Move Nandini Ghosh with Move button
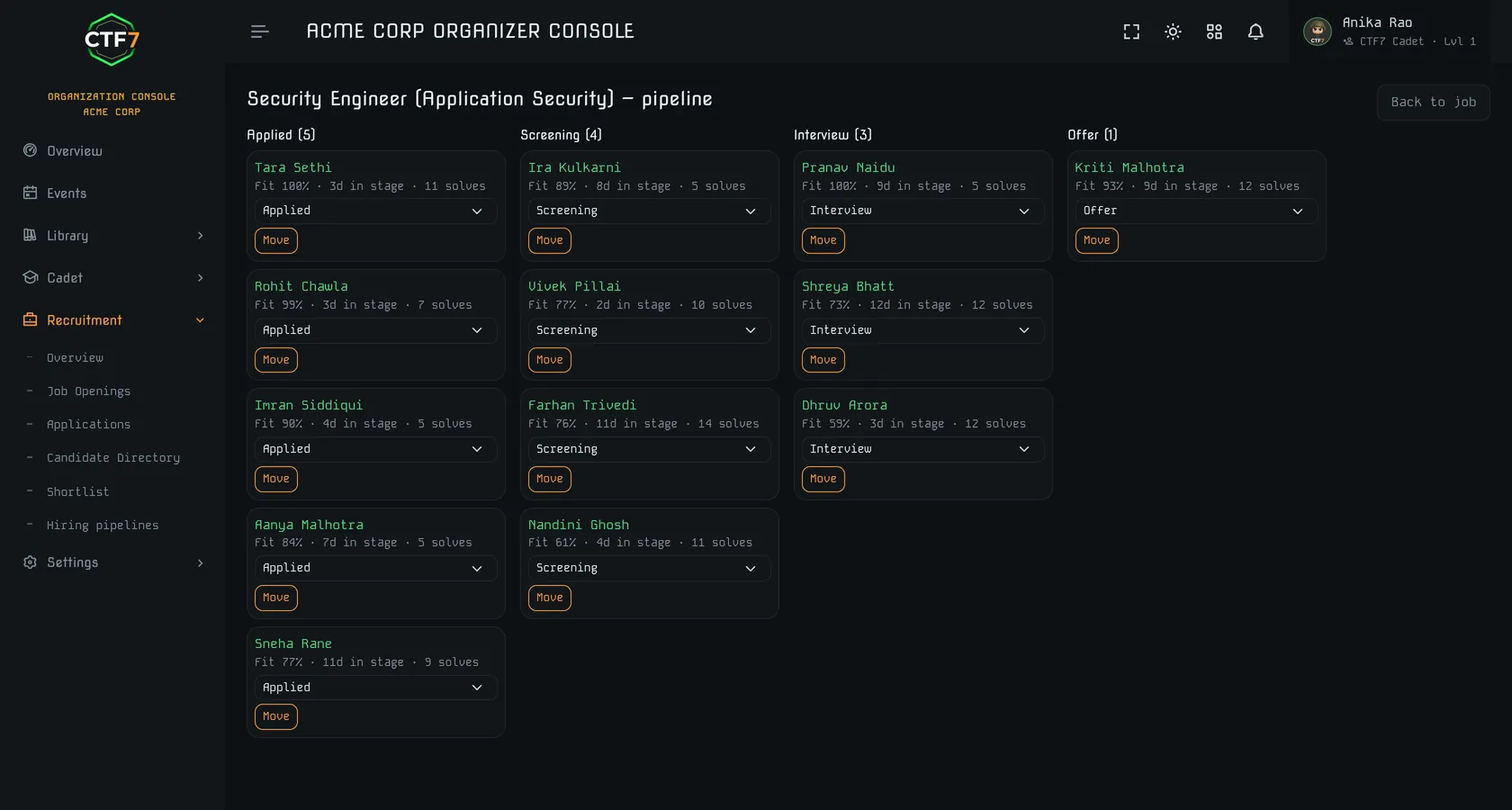 pos(550,598)
